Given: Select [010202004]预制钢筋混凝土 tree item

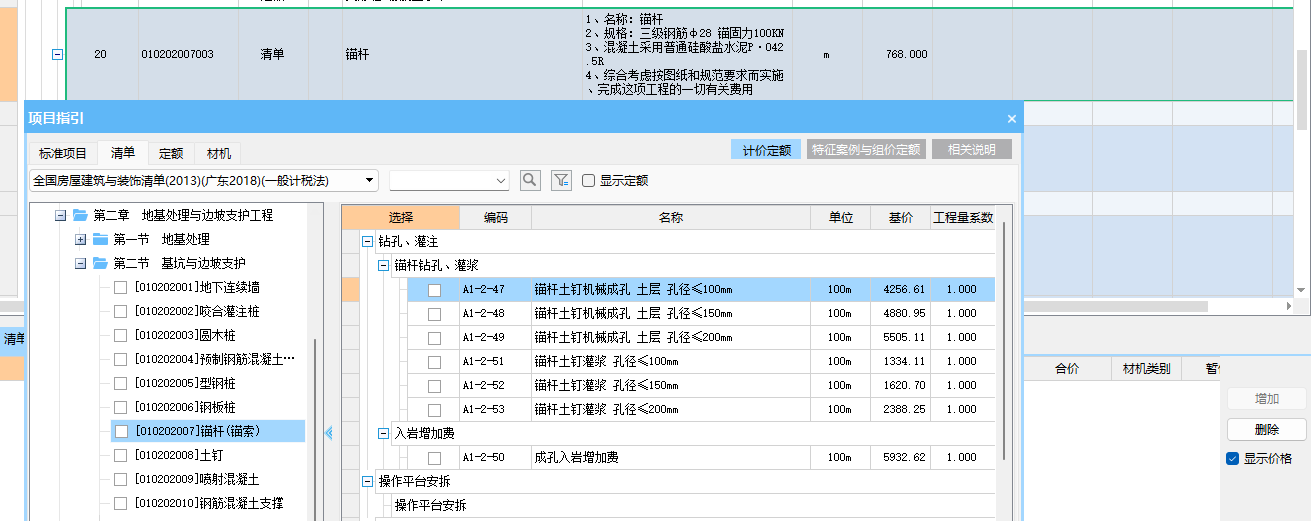Looking at the screenshot, I should [214, 359].
